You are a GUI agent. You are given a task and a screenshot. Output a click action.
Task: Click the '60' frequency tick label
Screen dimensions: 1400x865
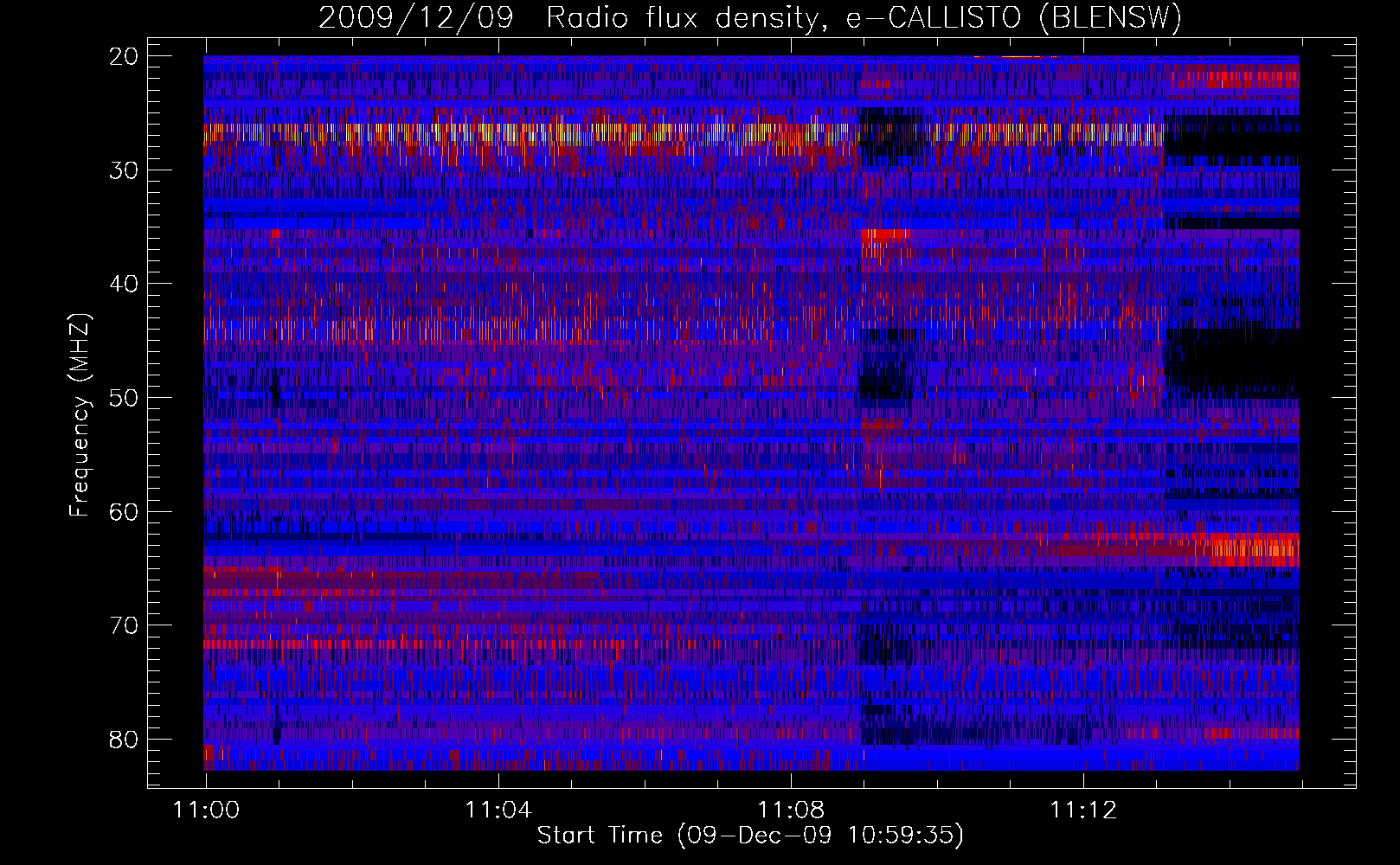124,511
